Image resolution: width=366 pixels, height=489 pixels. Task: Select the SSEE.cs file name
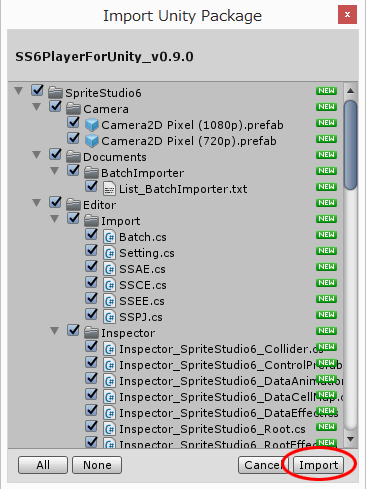coord(142,301)
